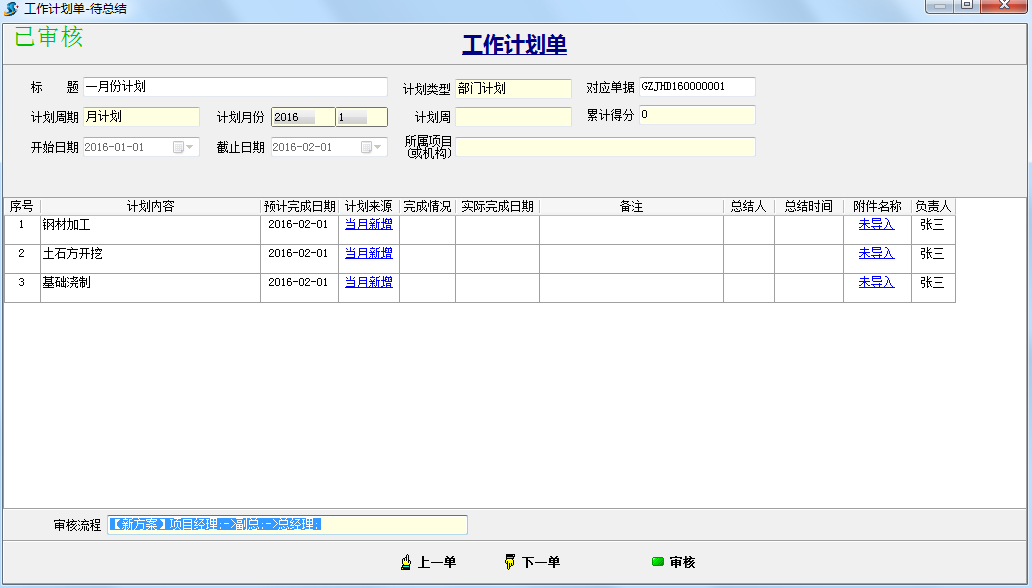Click 当月新增 link for 钢材加工

tap(368, 225)
